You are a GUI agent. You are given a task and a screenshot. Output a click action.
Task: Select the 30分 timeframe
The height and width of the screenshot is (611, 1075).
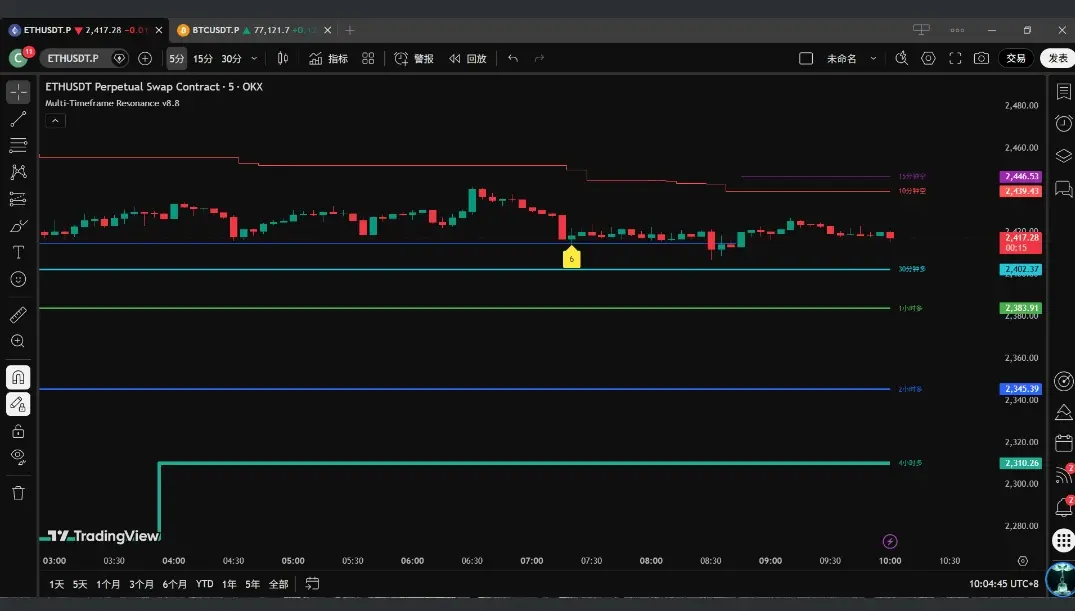(231, 58)
